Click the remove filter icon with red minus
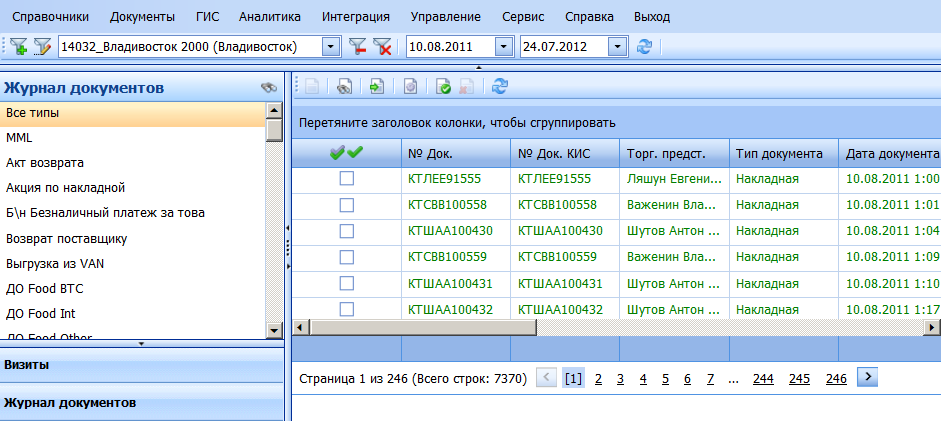 (x=357, y=46)
